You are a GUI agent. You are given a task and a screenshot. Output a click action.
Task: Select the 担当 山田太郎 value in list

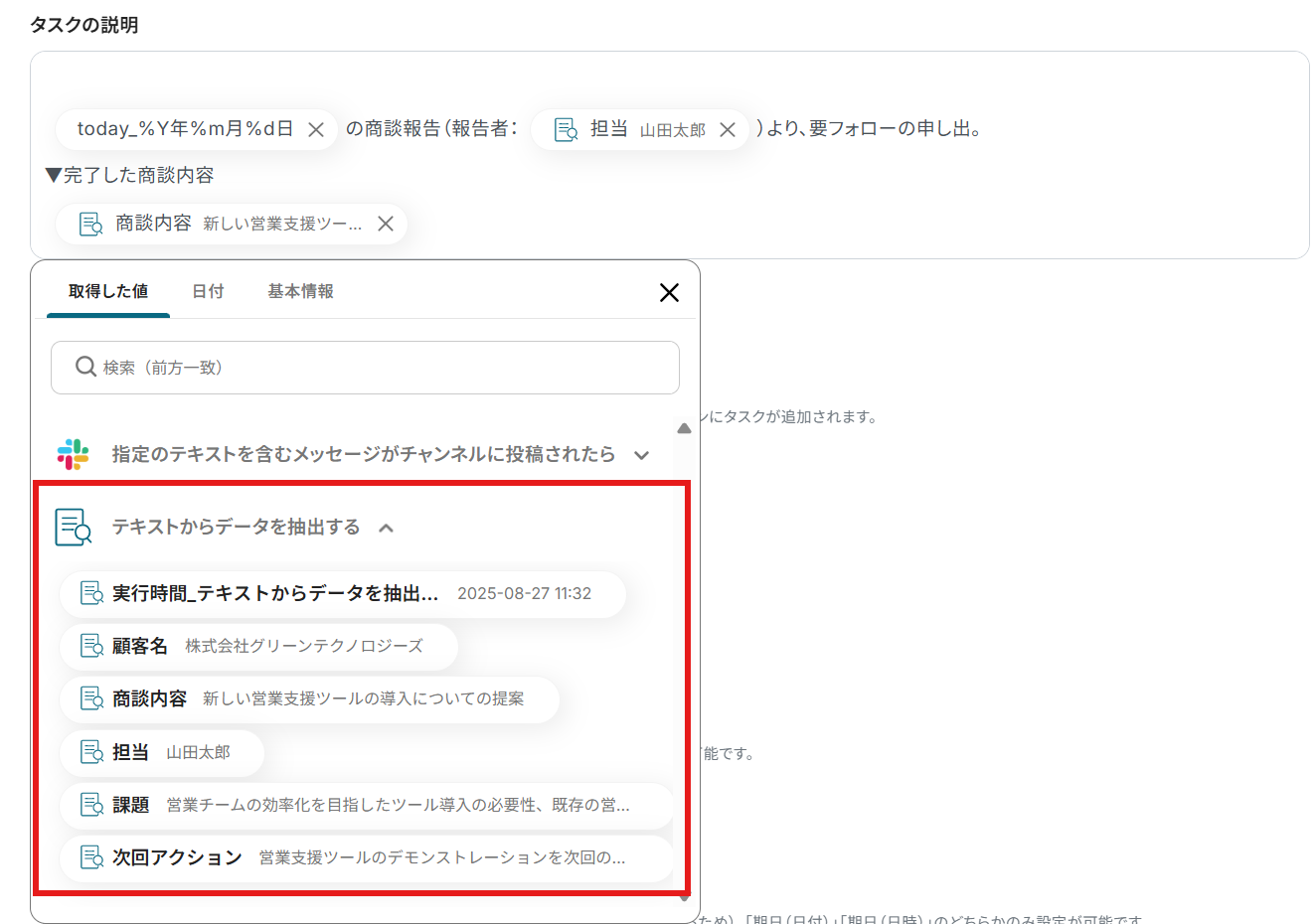coord(162,752)
